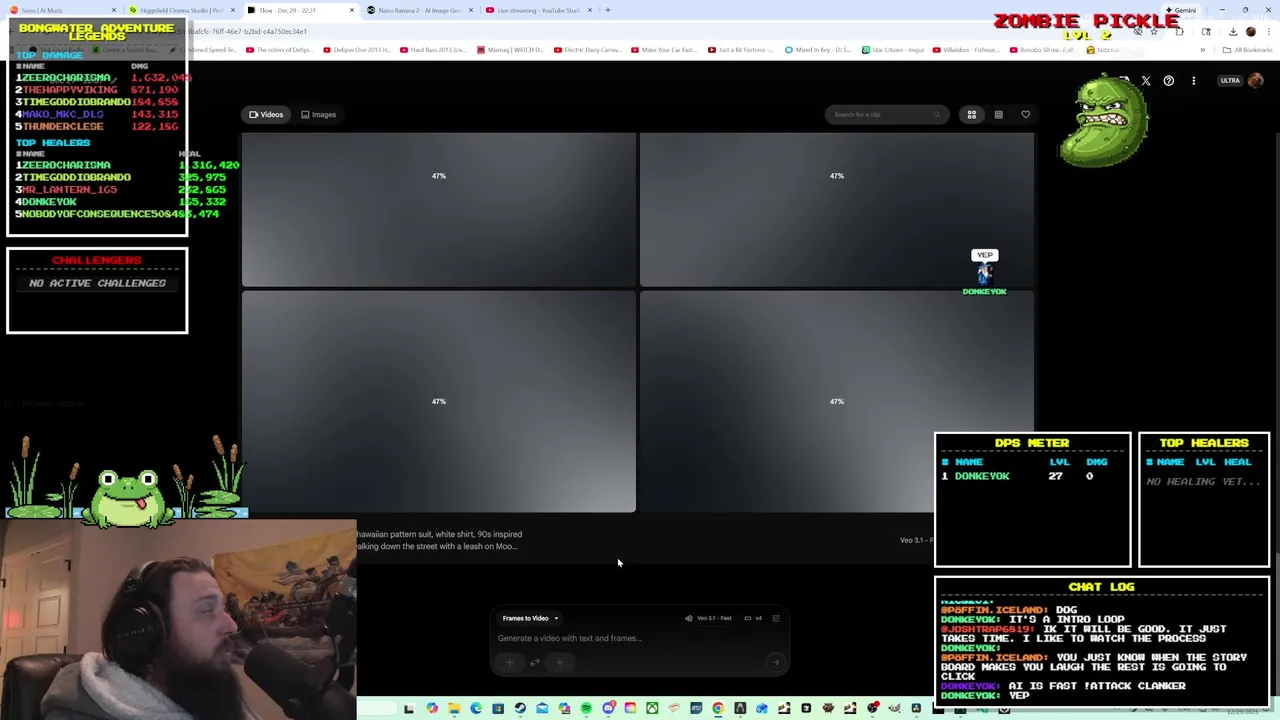Open Microsoft Store from the taskbar

498,708
